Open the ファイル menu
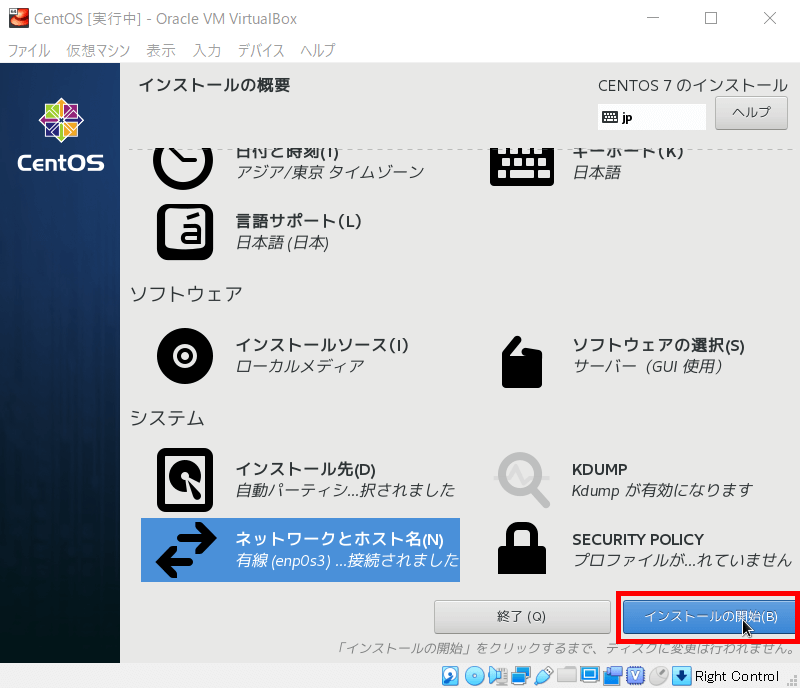 [29, 50]
